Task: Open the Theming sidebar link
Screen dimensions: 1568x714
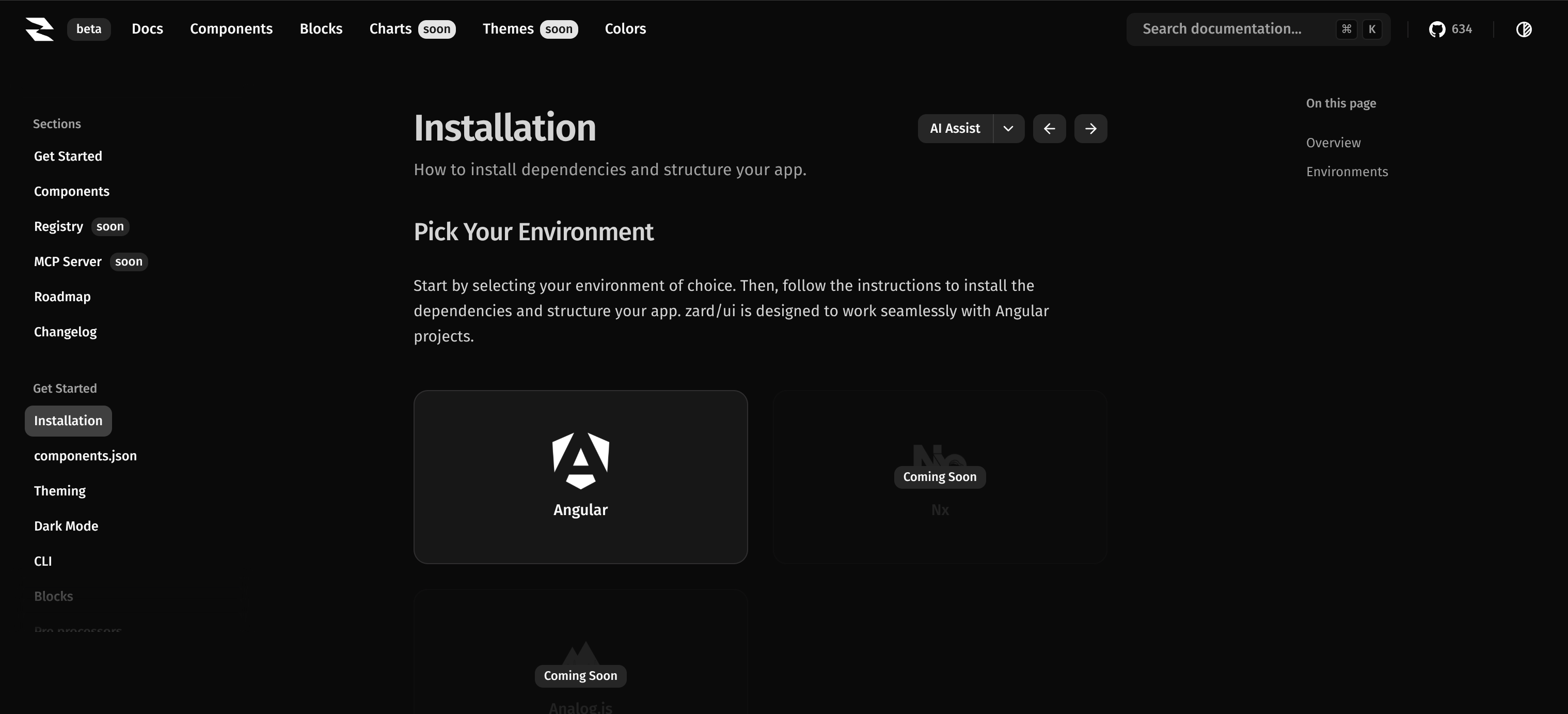Action: click(x=60, y=491)
